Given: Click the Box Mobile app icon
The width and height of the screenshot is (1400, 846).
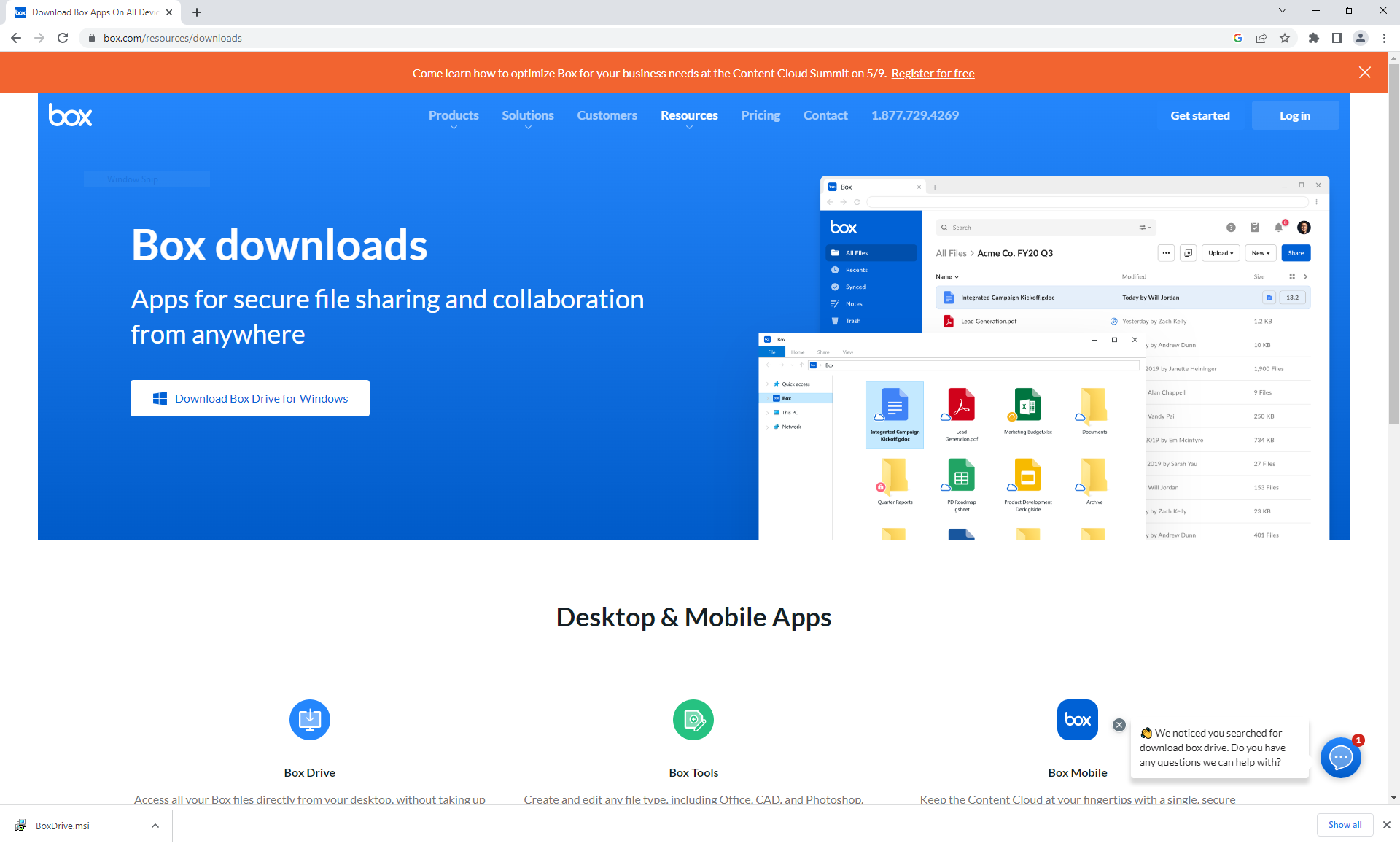Looking at the screenshot, I should (x=1077, y=720).
